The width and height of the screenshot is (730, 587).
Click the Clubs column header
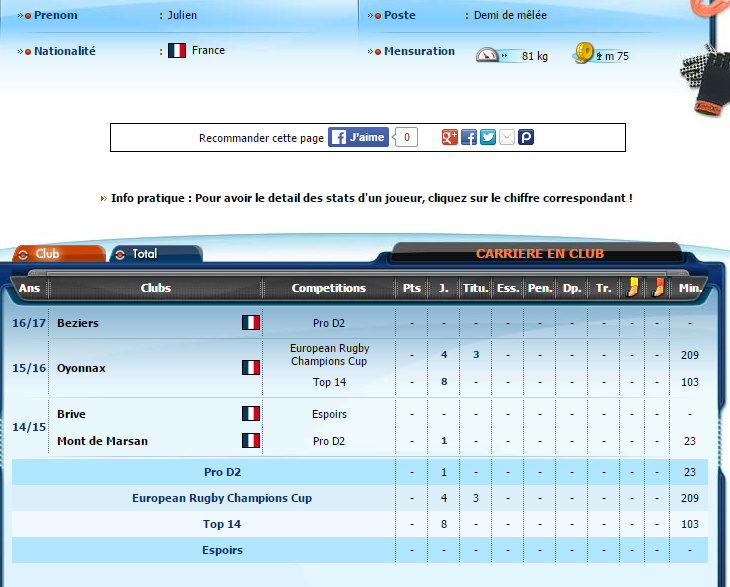click(155, 288)
